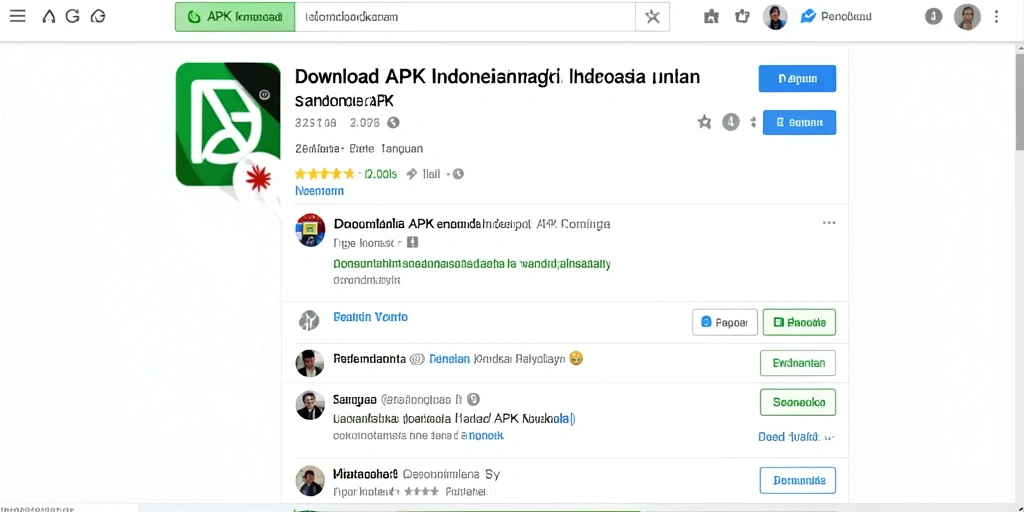Click the top blue button beside the title

coord(797,79)
